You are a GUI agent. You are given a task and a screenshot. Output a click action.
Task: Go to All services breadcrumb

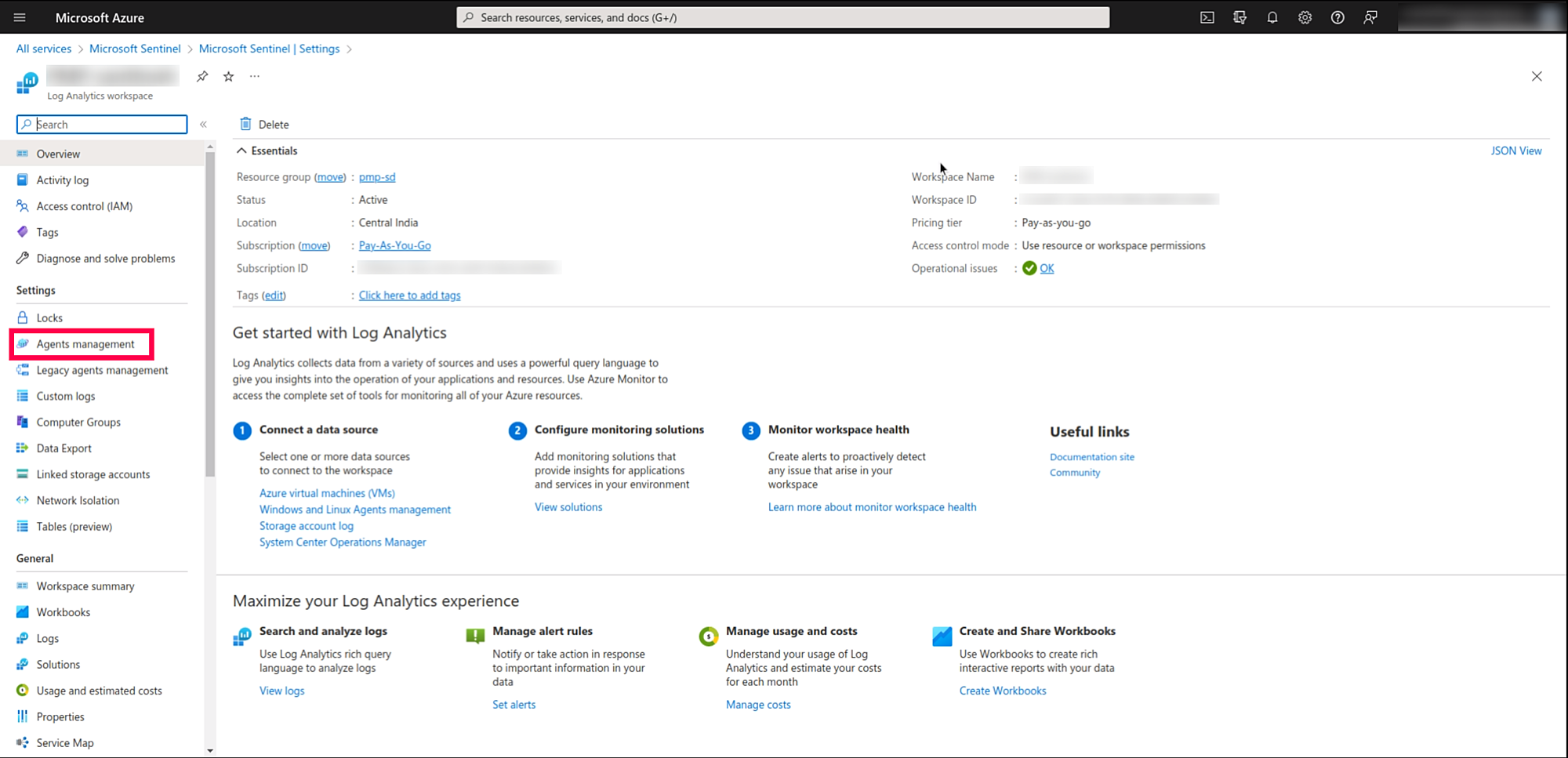(x=44, y=49)
